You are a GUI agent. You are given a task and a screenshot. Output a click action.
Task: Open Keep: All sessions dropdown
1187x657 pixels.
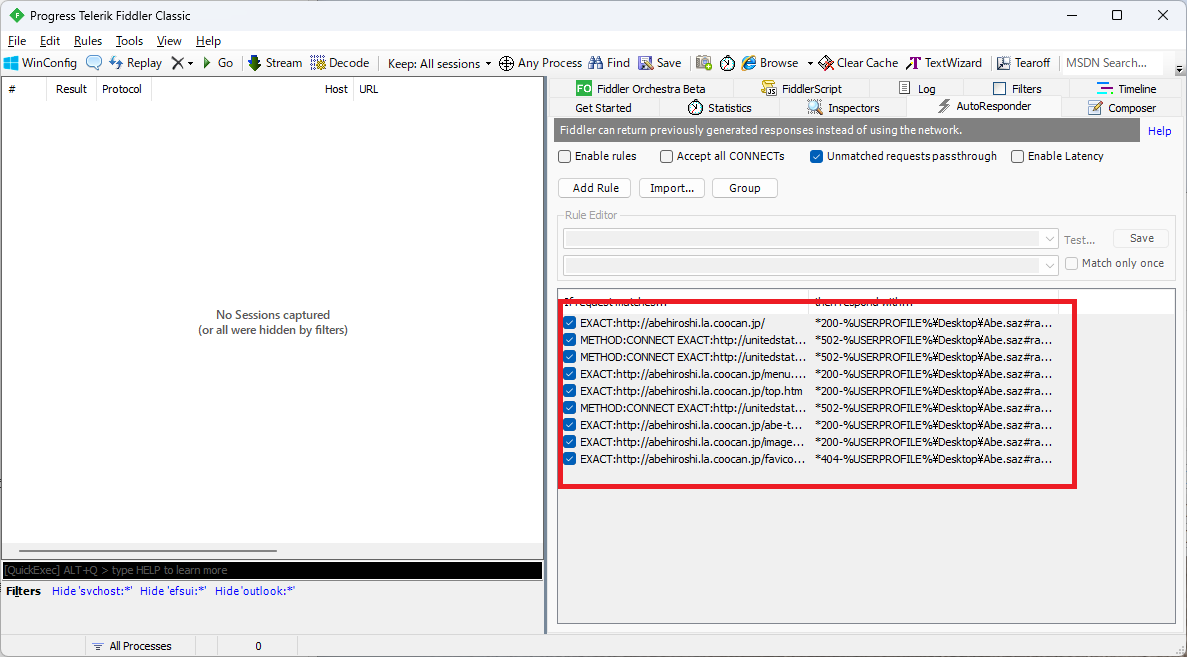coord(439,64)
